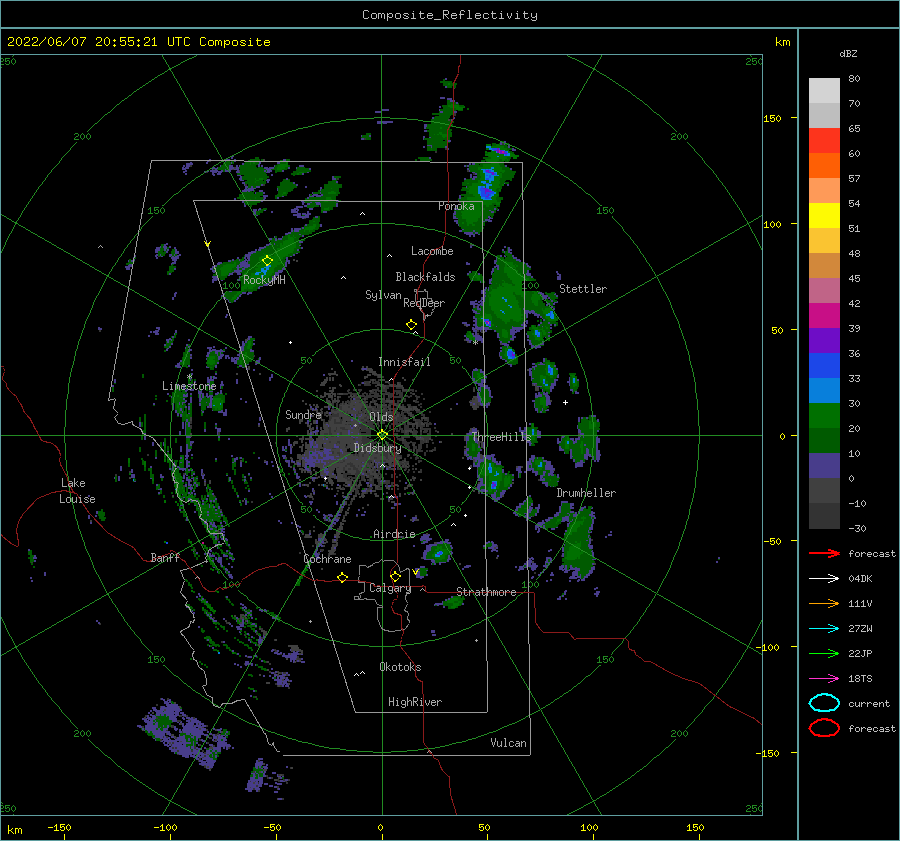Select the red swatch in dBZ scale
Viewport: 900px width, 841px height.
coord(824,141)
